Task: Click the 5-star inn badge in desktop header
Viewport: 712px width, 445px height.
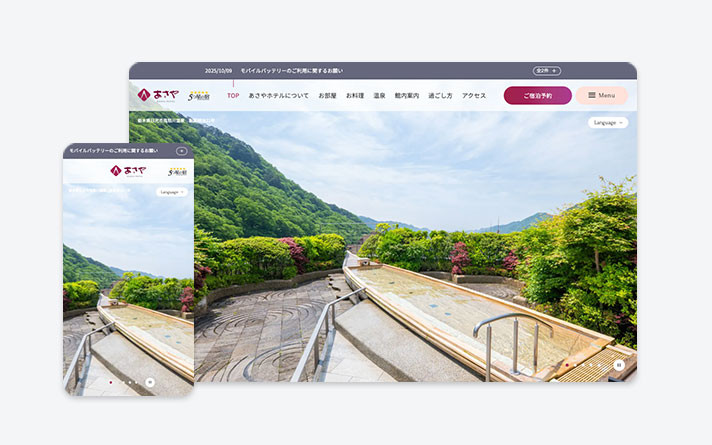Action: (199, 95)
